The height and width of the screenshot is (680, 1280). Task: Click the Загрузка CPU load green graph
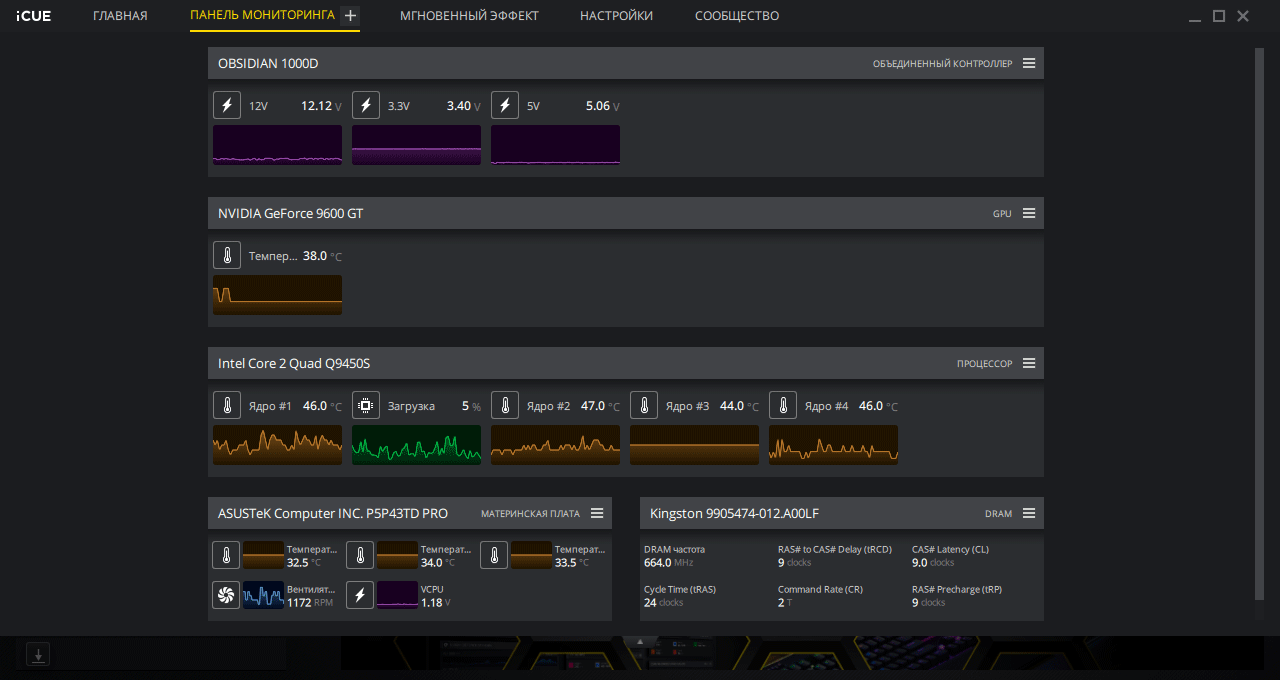[x=416, y=445]
